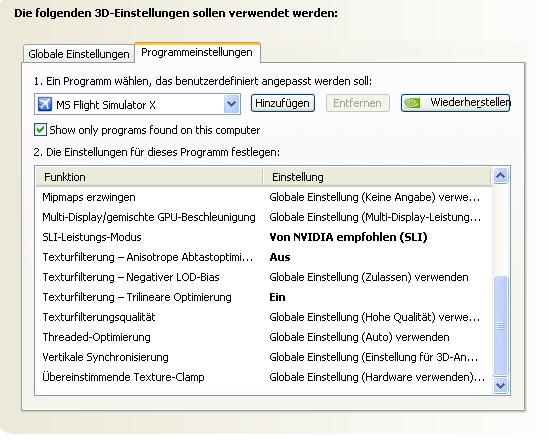Click 'Globale Einstellung (Zulassen) verwenden' value
549x440 pixels.
pyautogui.click(x=369, y=277)
